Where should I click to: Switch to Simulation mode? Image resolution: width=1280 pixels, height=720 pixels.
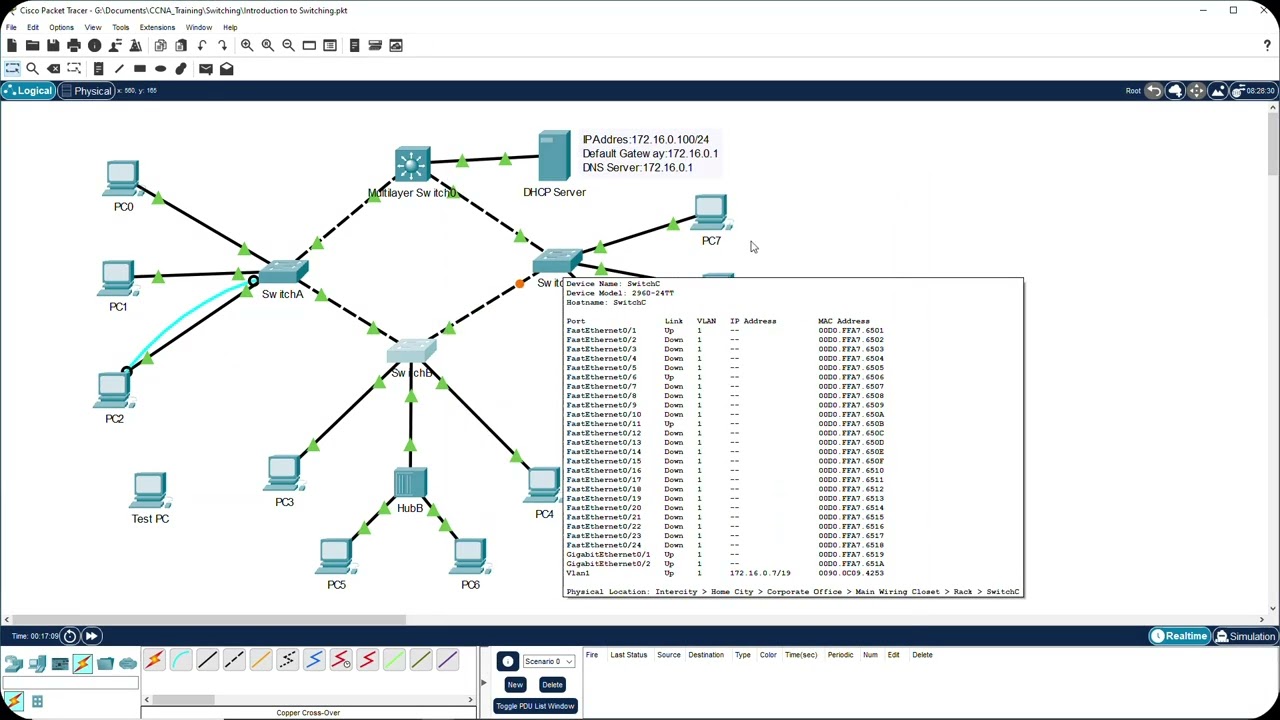(1245, 636)
